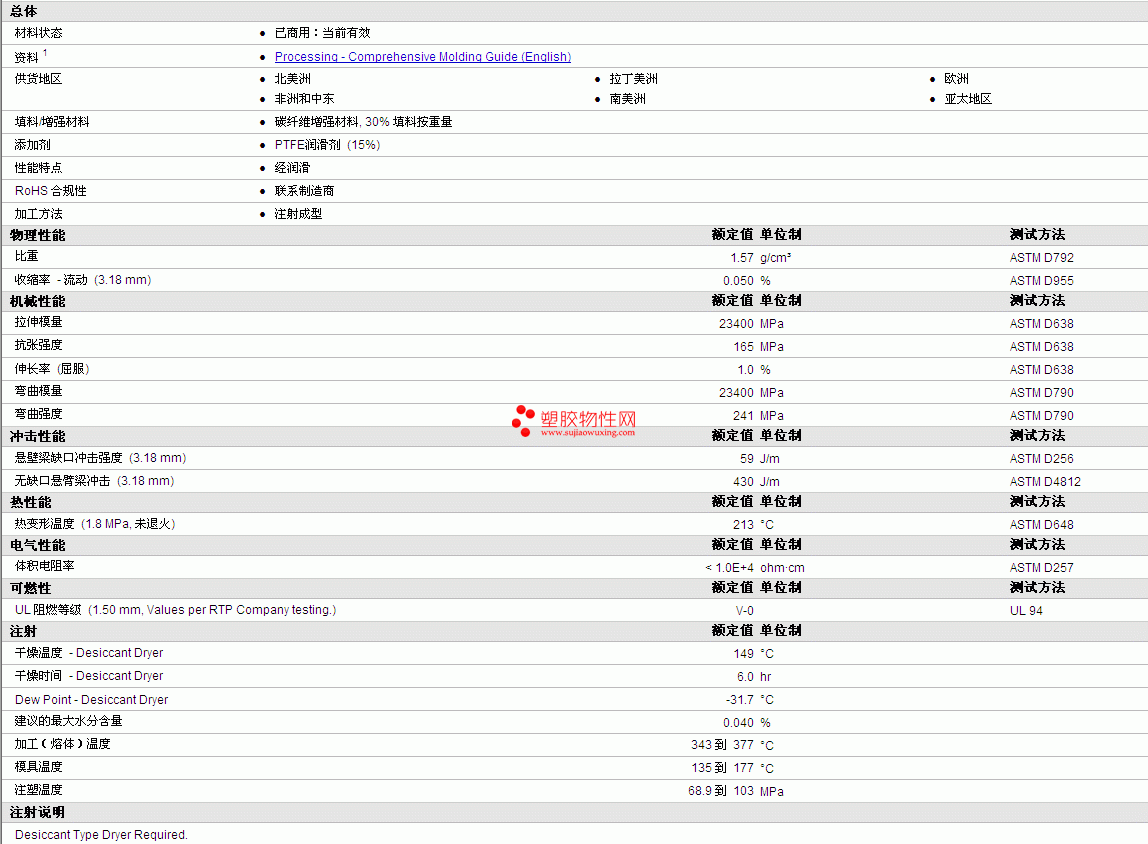Select the dew point value -31.7
The height and width of the screenshot is (844, 1148).
(x=739, y=700)
